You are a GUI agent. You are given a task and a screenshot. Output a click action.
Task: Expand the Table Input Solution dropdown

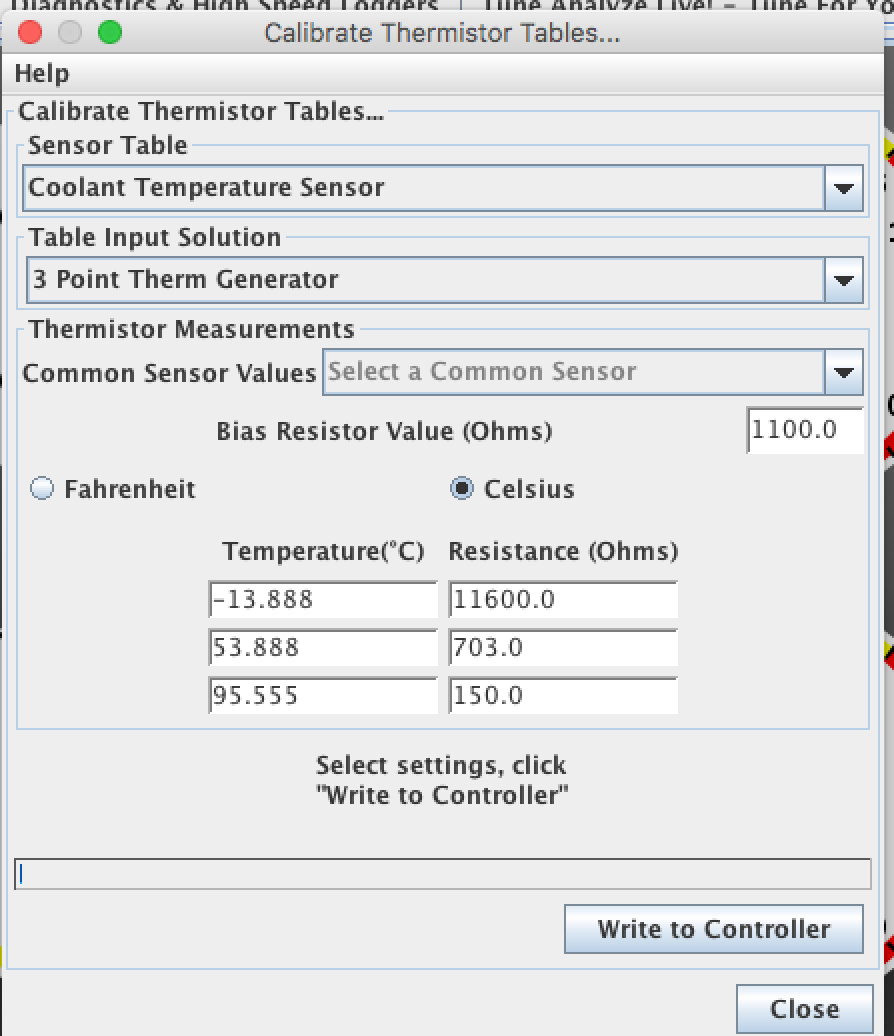pos(843,280)
